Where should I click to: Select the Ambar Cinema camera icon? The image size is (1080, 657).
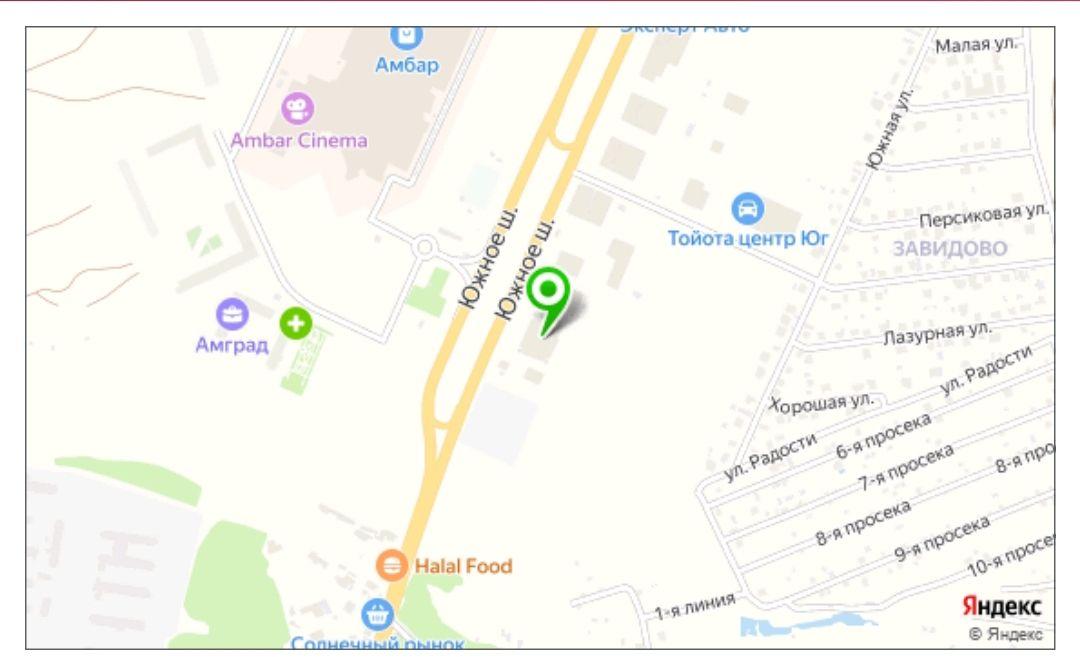[298, 108]
